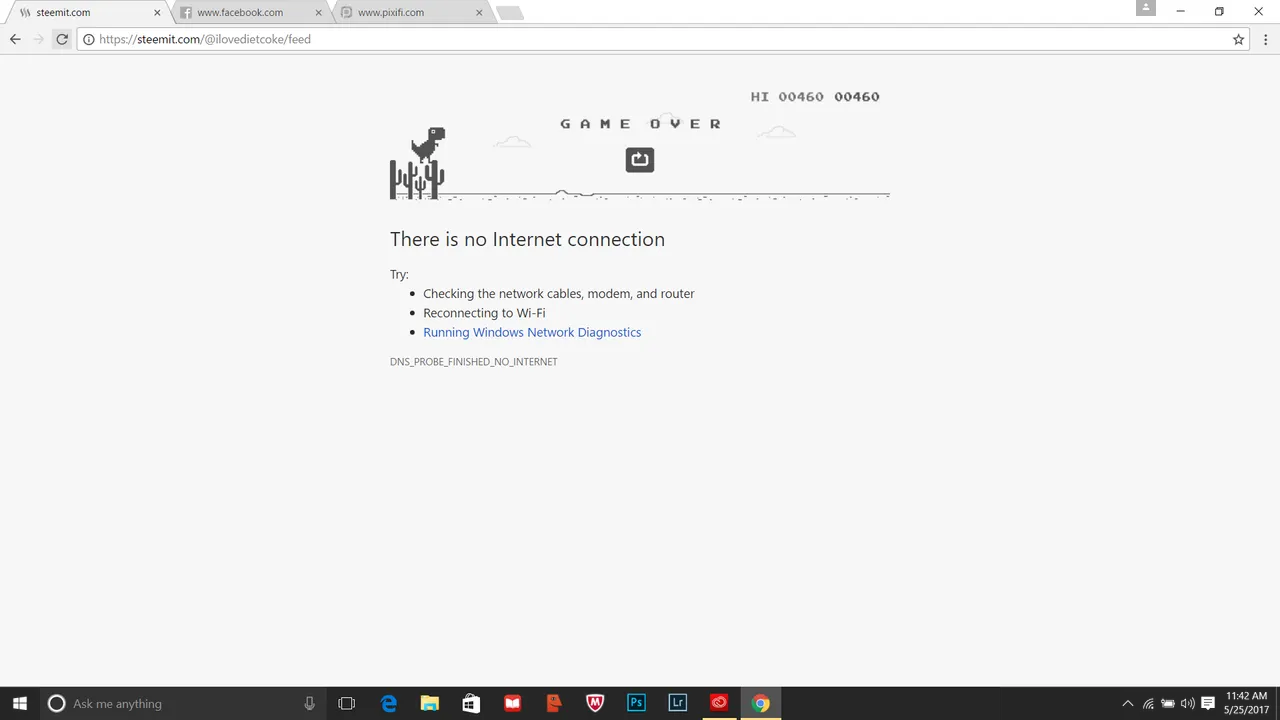
Task: Open File Explorer from the taskbar
Action: coord(429,703)
